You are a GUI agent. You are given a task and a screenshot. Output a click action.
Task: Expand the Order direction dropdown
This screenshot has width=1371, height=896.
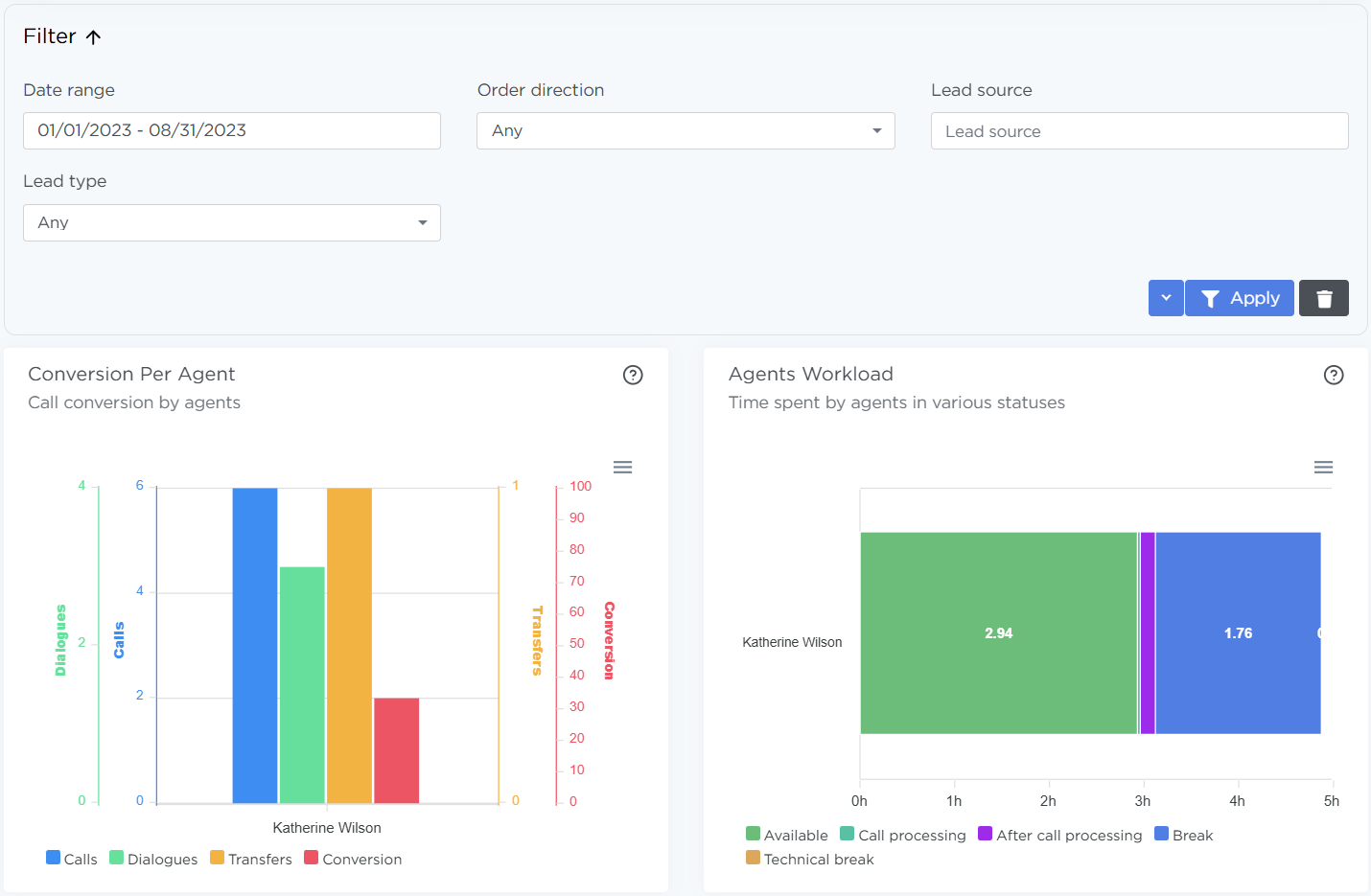click(685, 131)
